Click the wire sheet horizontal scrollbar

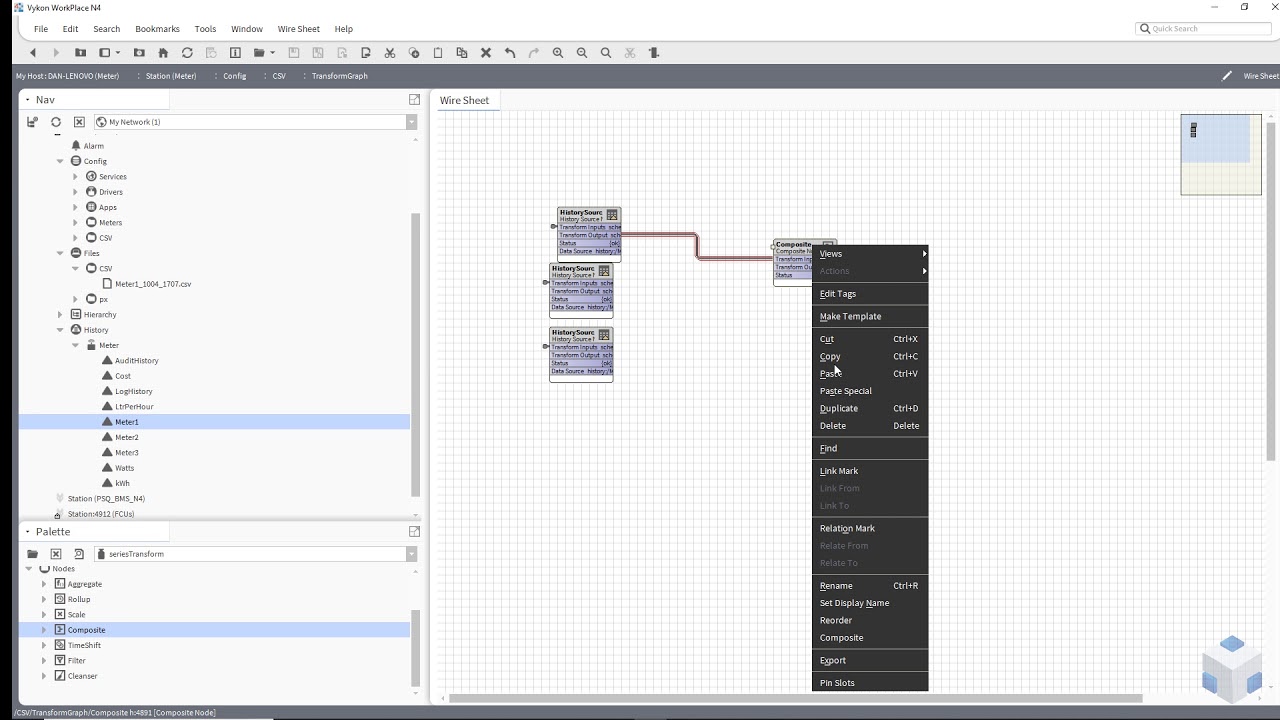[x=796, y=698]
